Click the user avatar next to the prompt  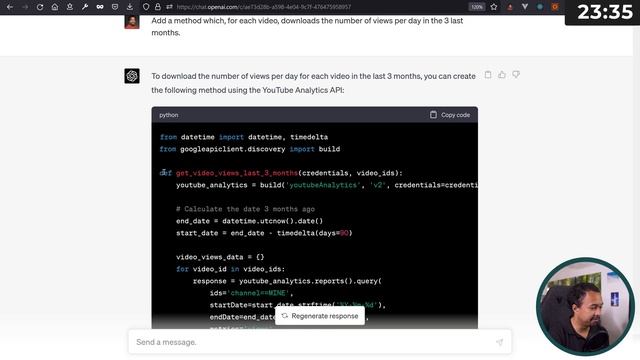(132, 21)
